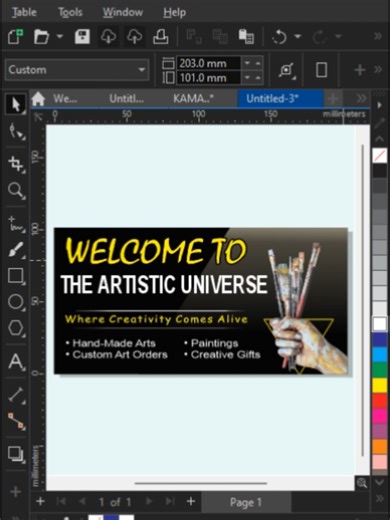
Task: Create a new document
Action: coord(16,36)
